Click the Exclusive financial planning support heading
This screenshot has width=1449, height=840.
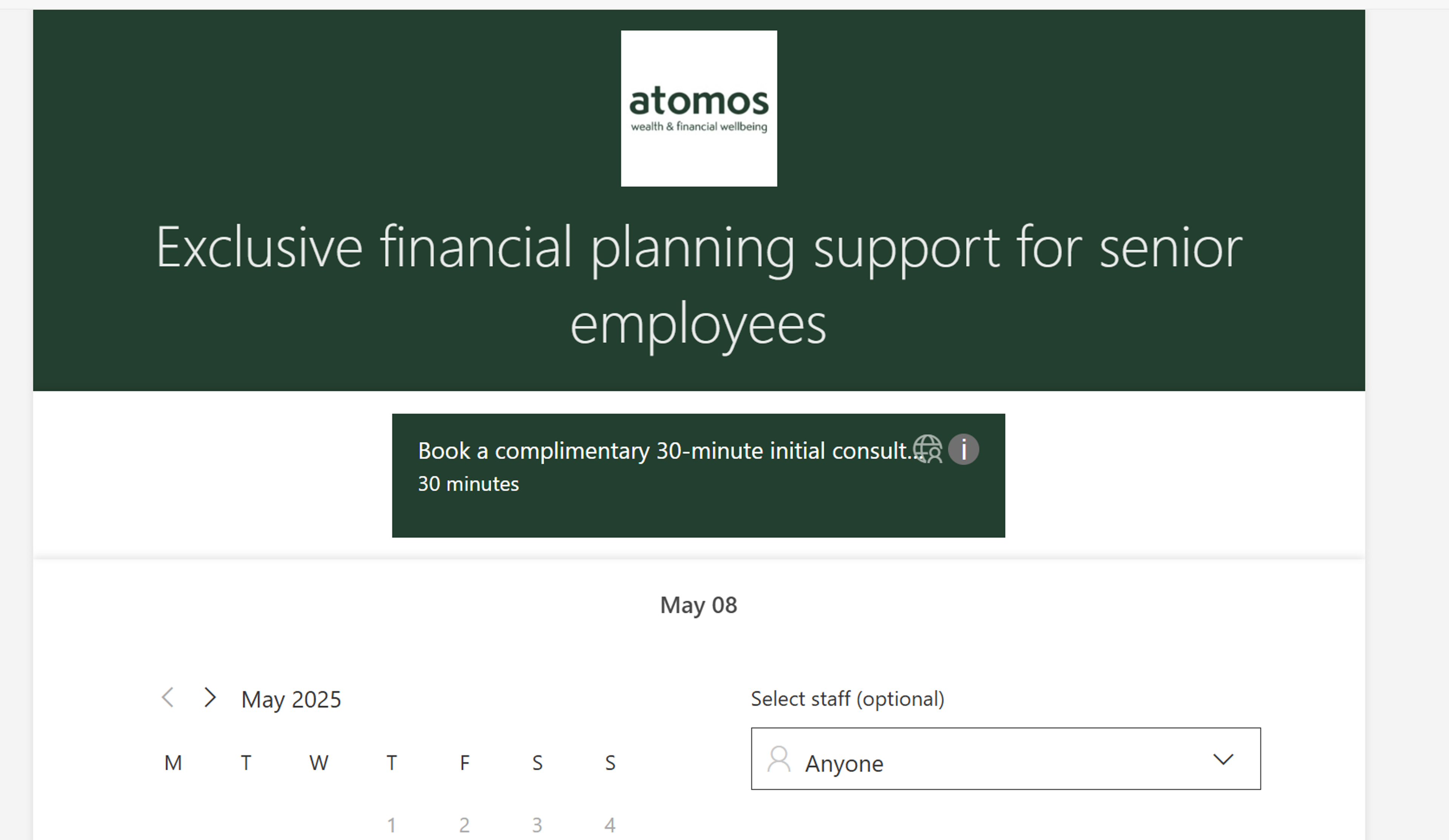[x=698, y=286]
